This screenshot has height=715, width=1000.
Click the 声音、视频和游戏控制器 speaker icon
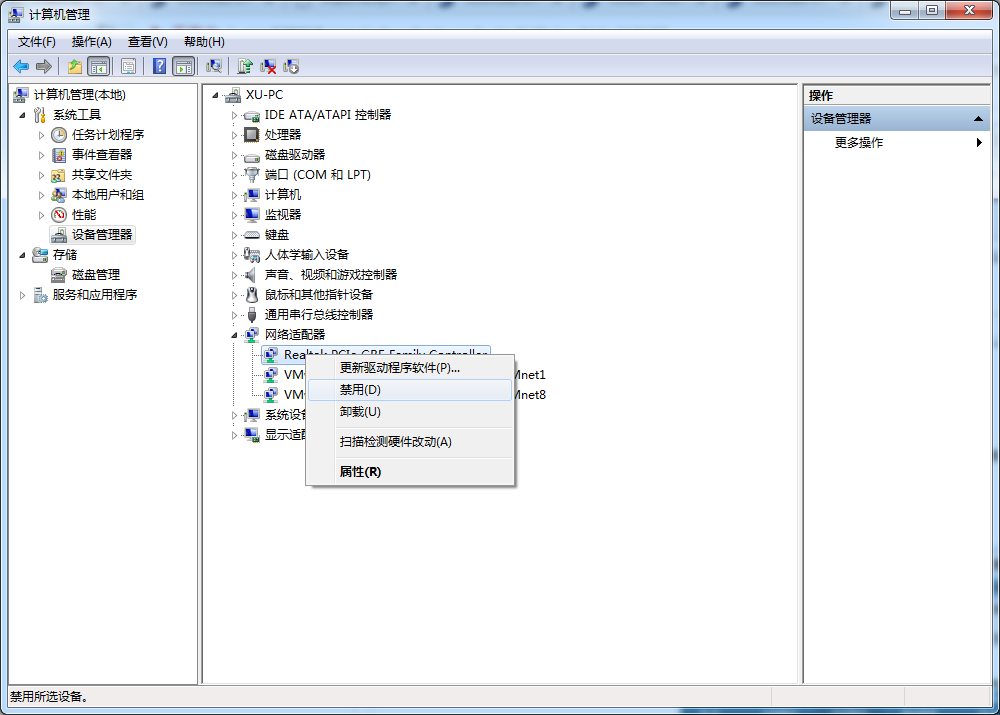tap(252, 275)
